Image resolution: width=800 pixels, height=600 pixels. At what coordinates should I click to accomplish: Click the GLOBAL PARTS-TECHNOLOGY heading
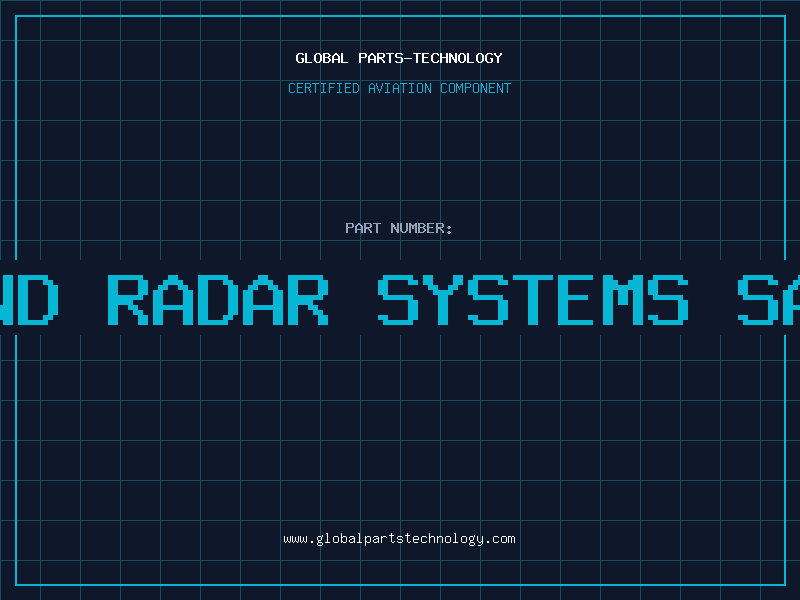coord(399,58)
